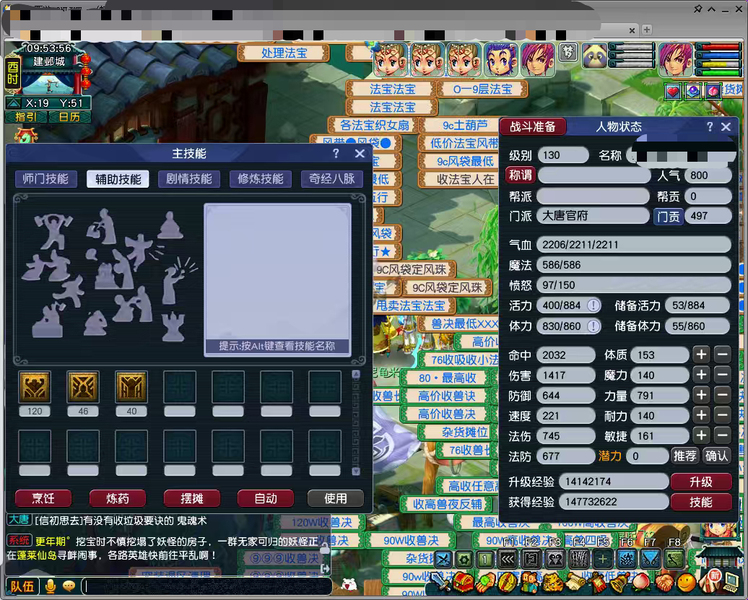Switch to the 奇经八脉 tab

(x=332, y=179)
